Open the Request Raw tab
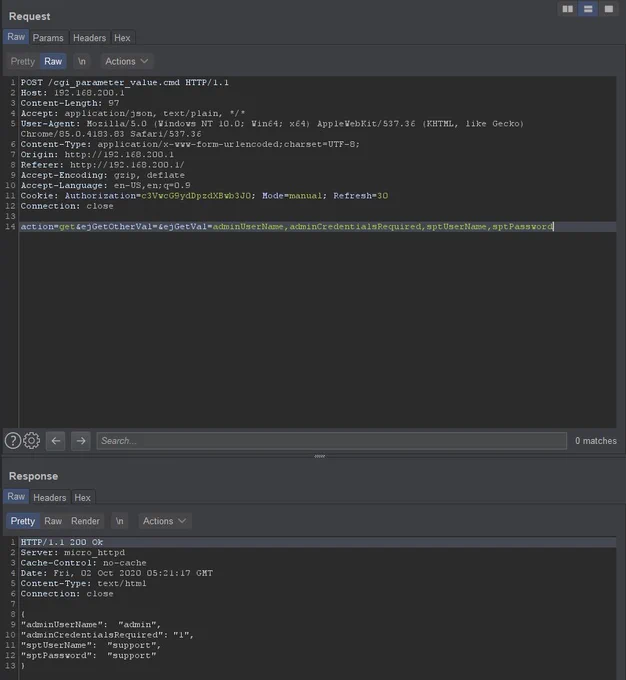Image resolution: width=626 pixels, height=680 pixels. [x=16, y=37]
